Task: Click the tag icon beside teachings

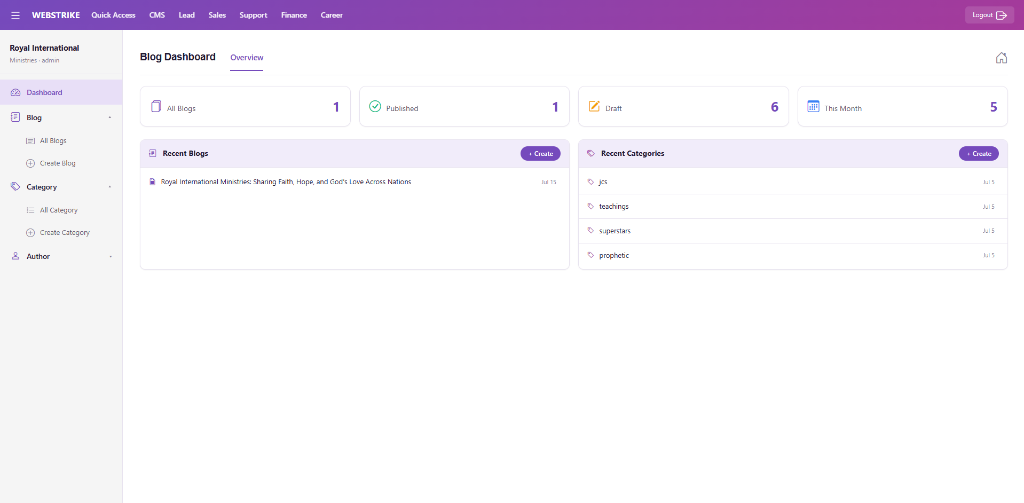Action: tap(591, 206)
